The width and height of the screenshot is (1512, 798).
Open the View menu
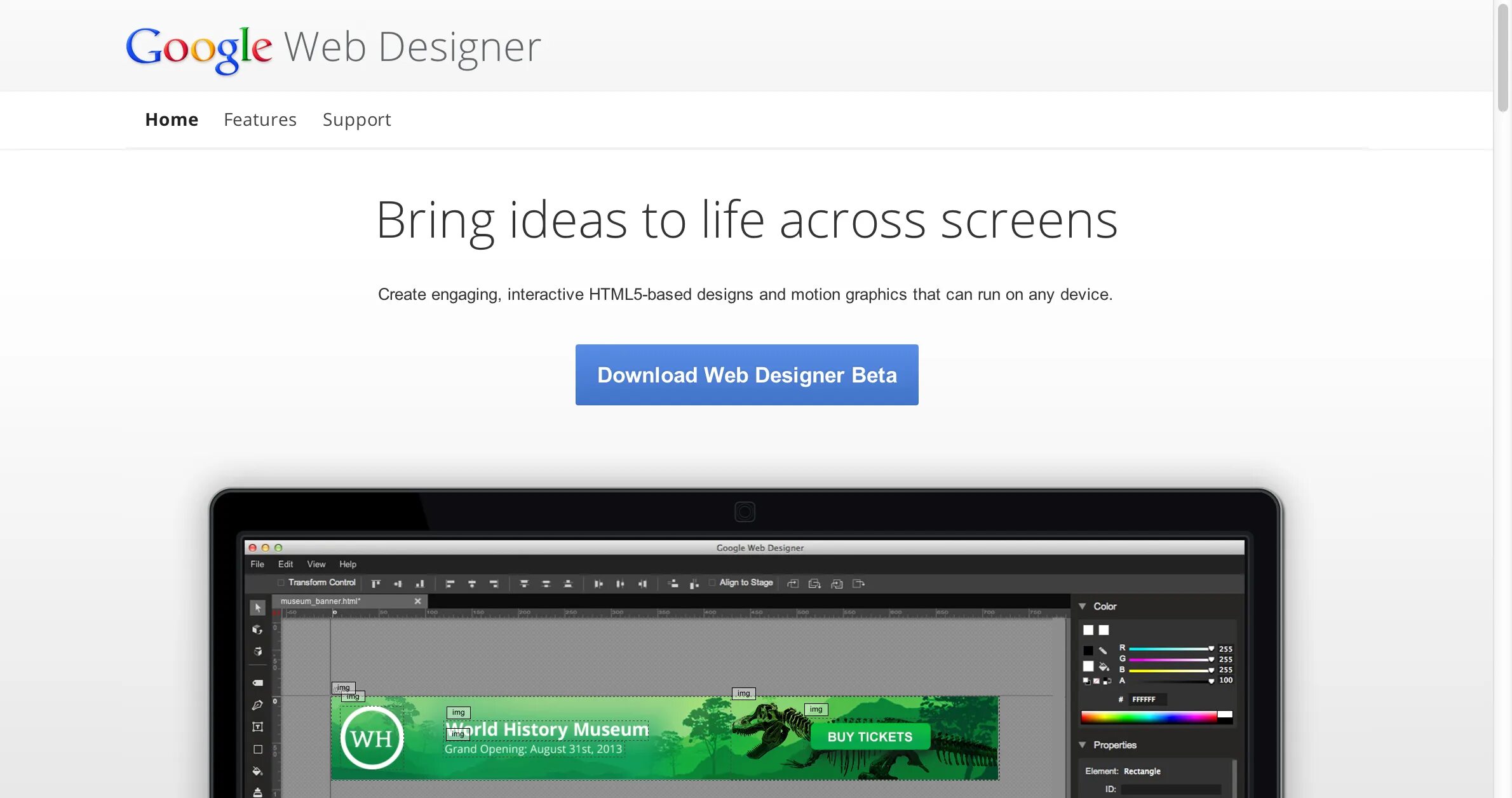click(316, 564)
